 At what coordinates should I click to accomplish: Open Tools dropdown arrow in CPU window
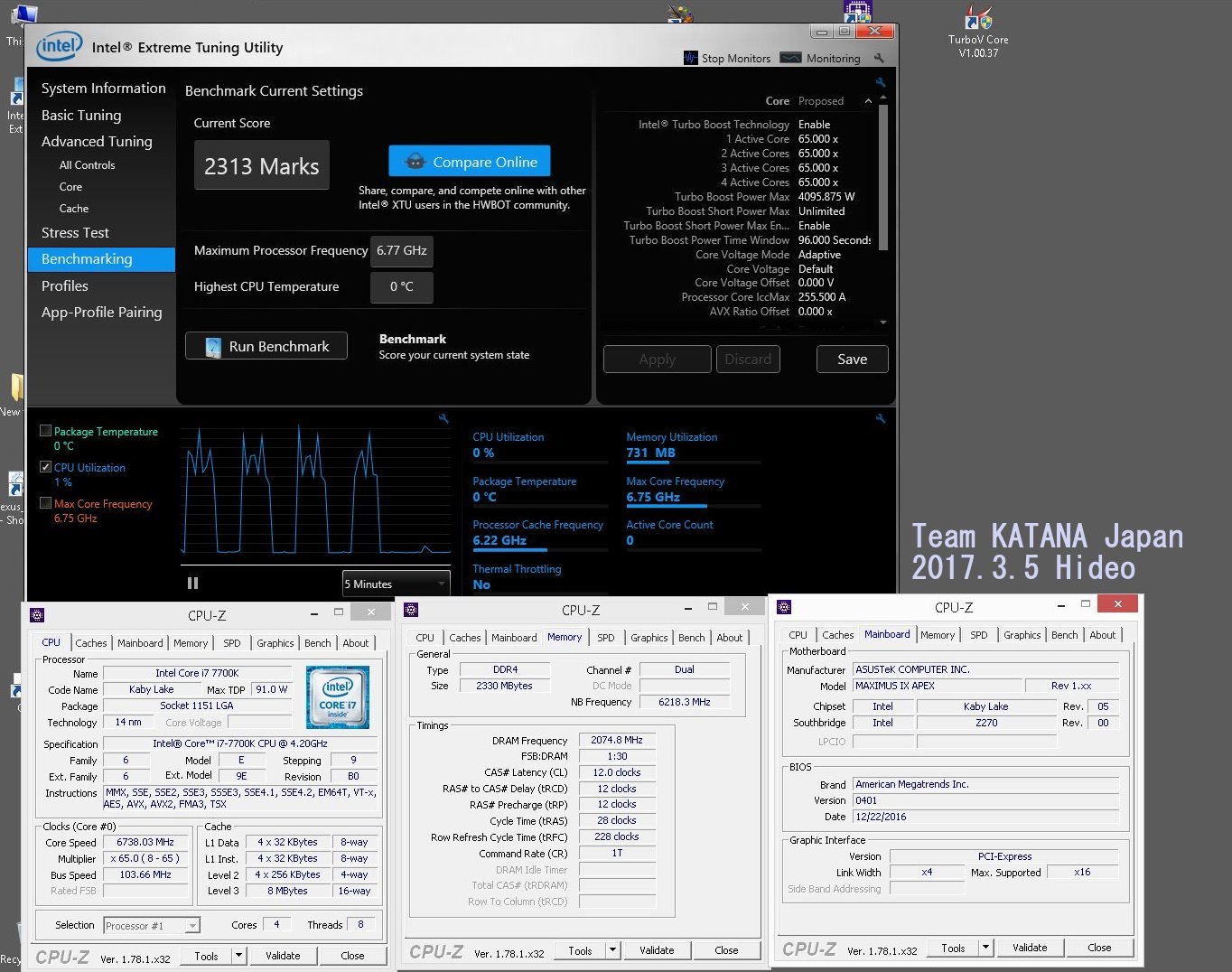tap(238, 956)
